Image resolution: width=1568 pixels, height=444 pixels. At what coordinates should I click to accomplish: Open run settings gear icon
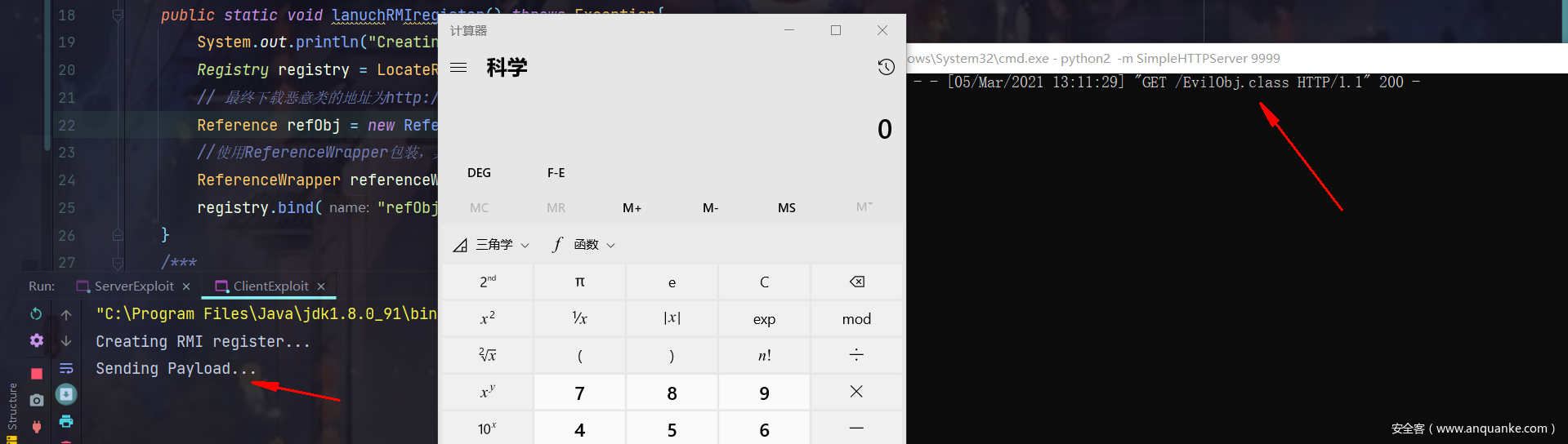pyautogui.click(x=36, y=341)
